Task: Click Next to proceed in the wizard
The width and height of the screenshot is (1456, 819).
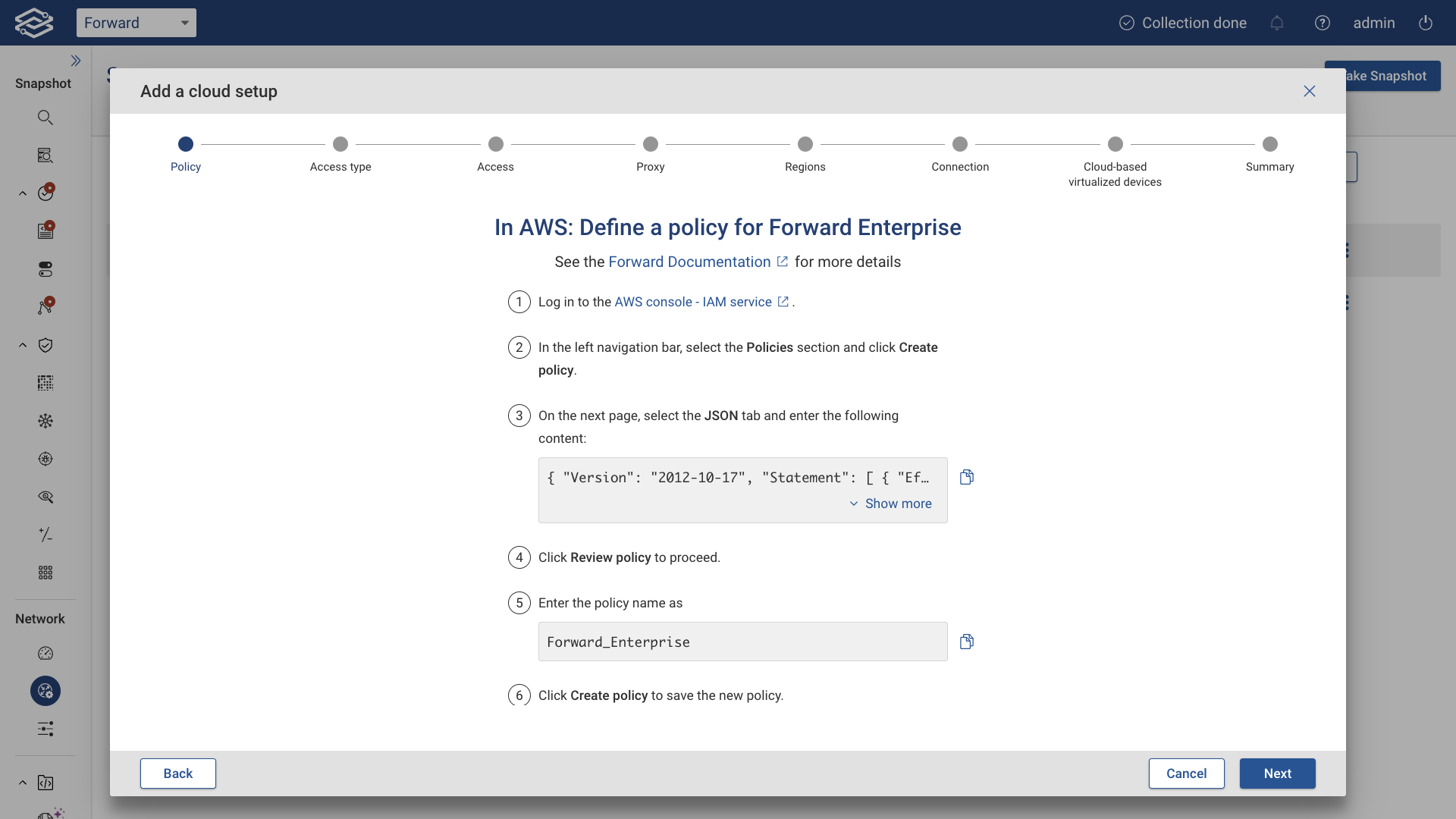Action: coord(1277,773)
